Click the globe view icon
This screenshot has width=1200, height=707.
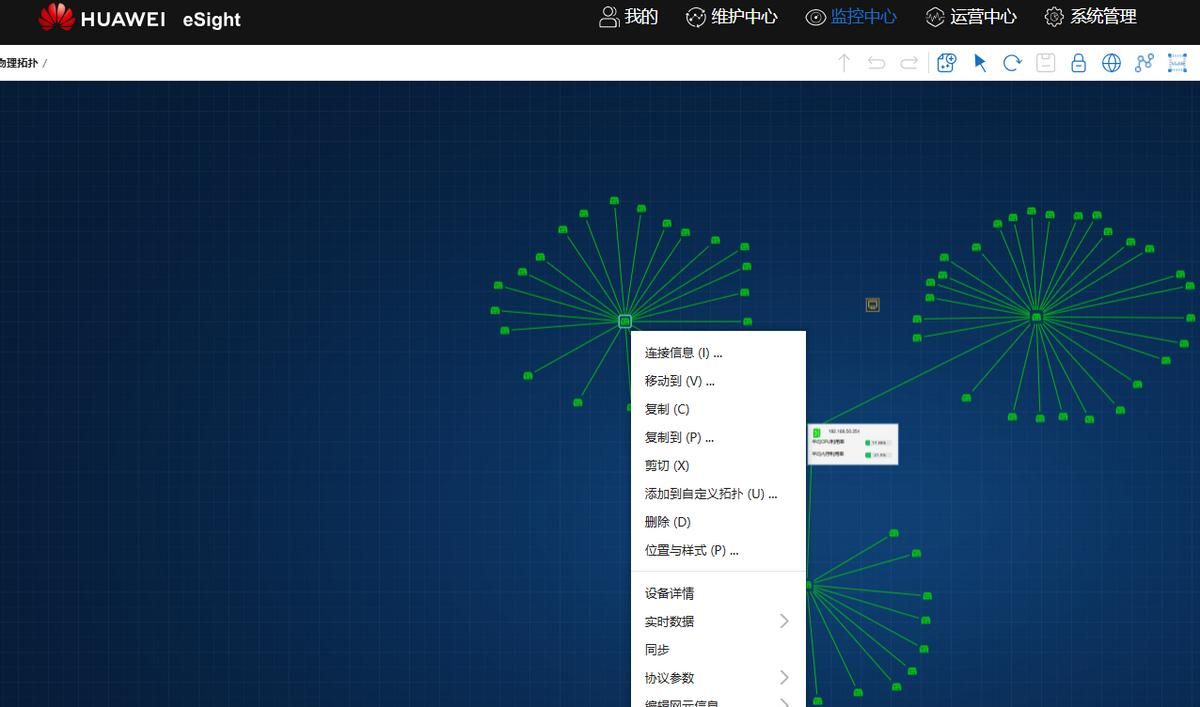(x=1111, y=62)
